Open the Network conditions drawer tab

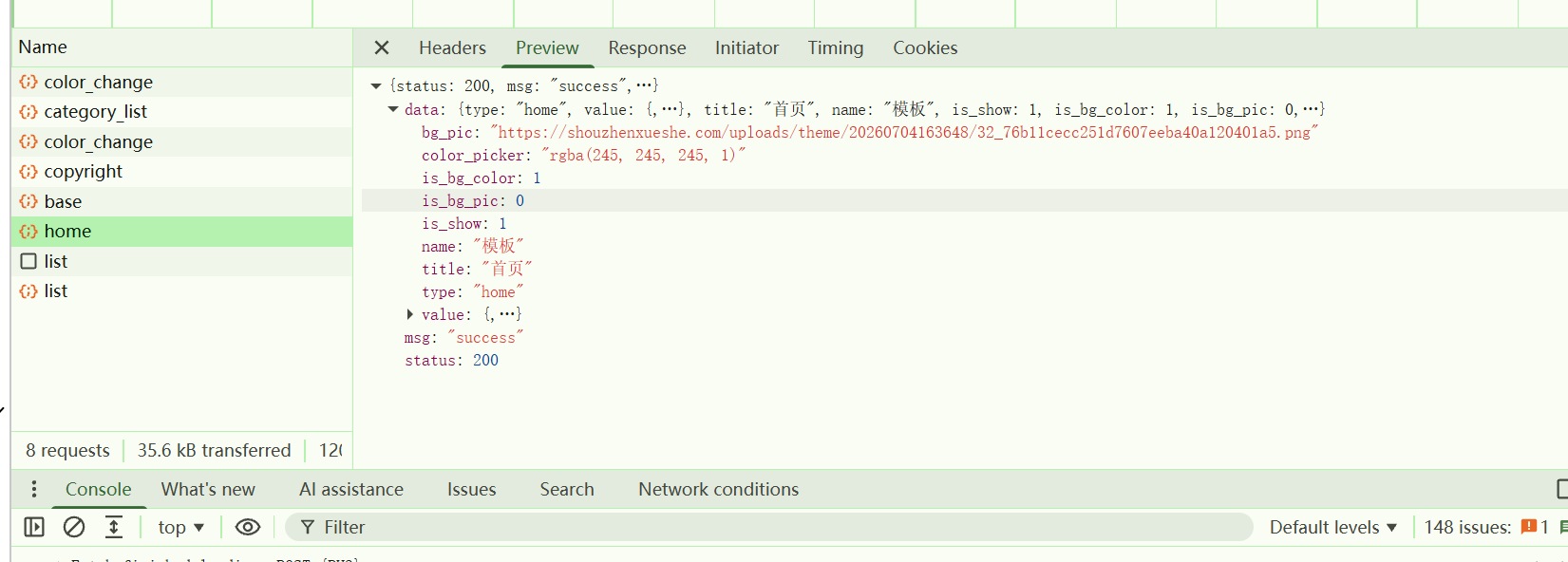point(718,489)
